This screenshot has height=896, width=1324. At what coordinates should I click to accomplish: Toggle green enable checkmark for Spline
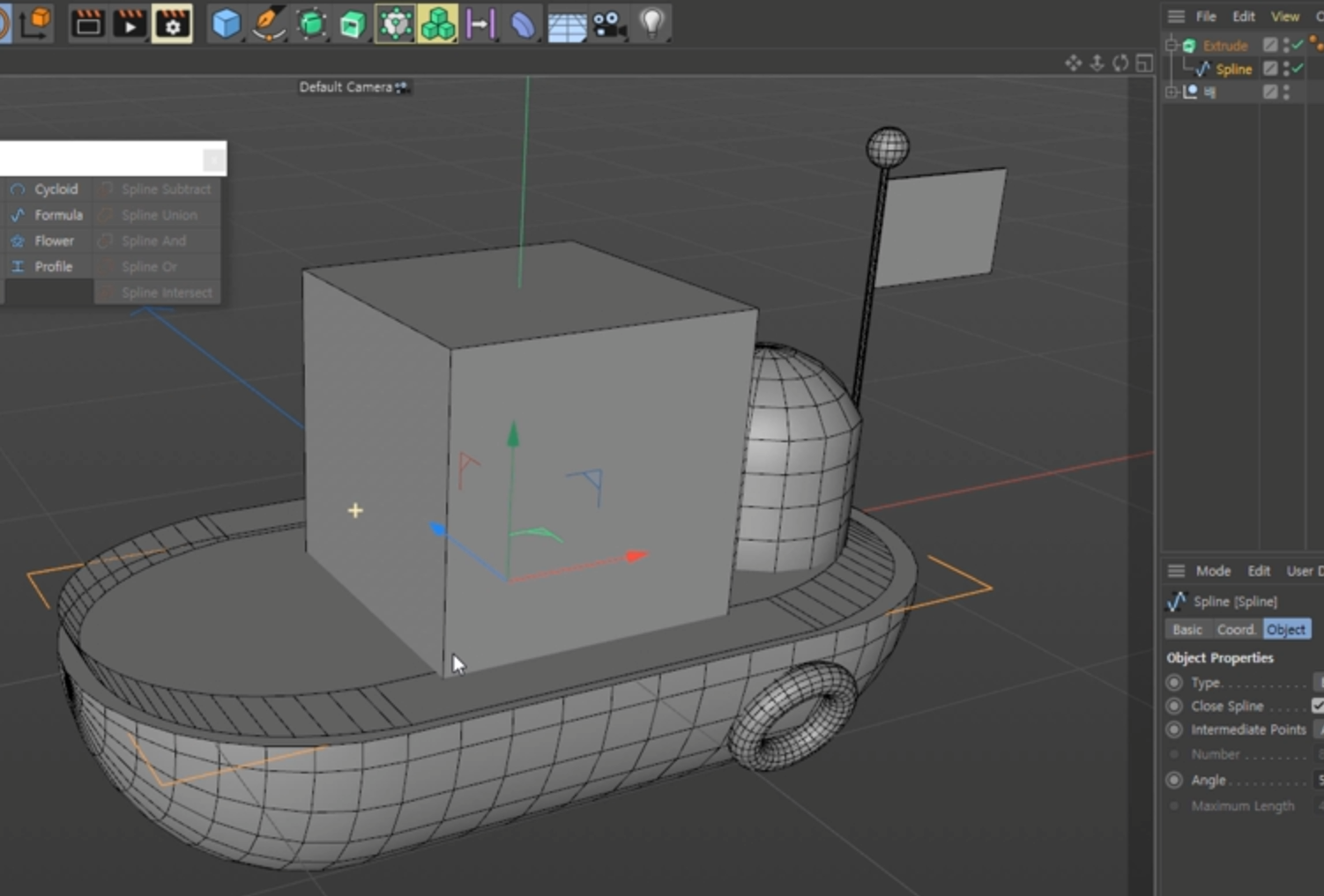click(1298, 68)
